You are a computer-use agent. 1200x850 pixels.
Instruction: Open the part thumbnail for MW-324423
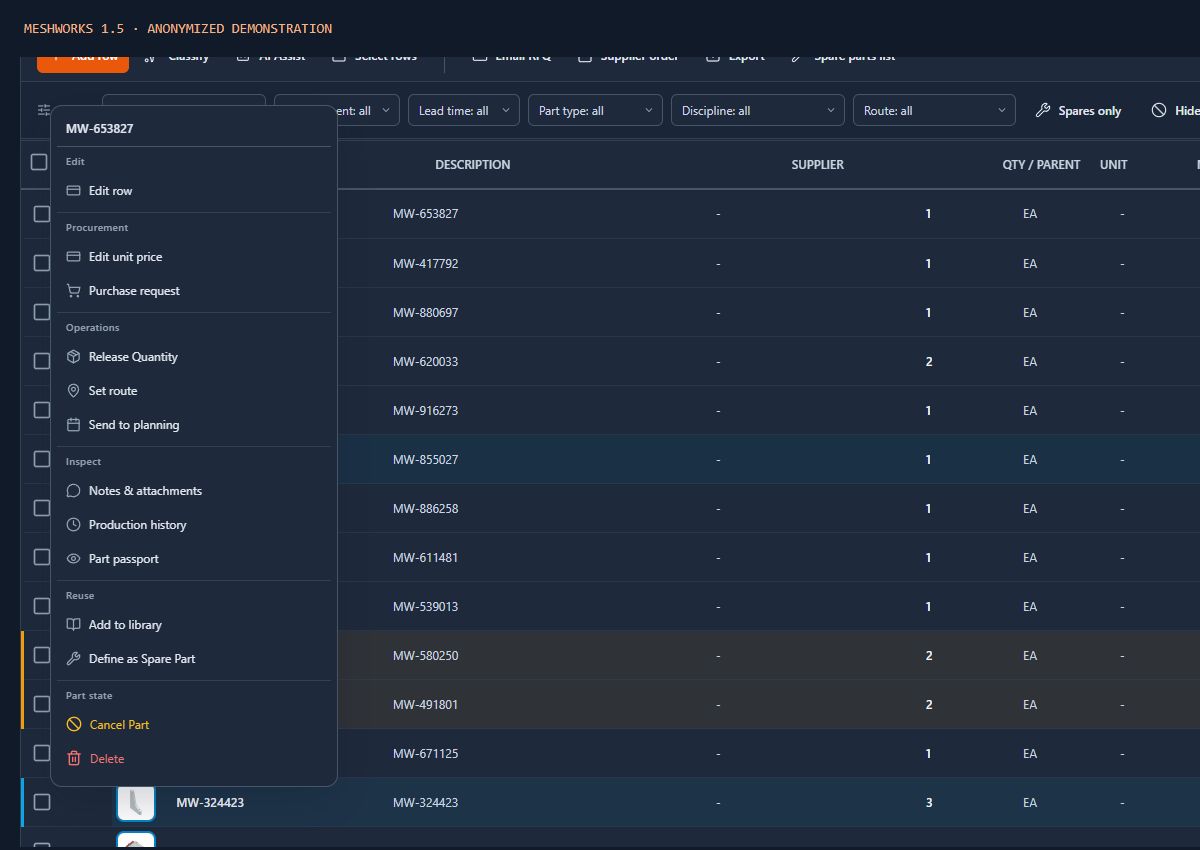point(136,802)
